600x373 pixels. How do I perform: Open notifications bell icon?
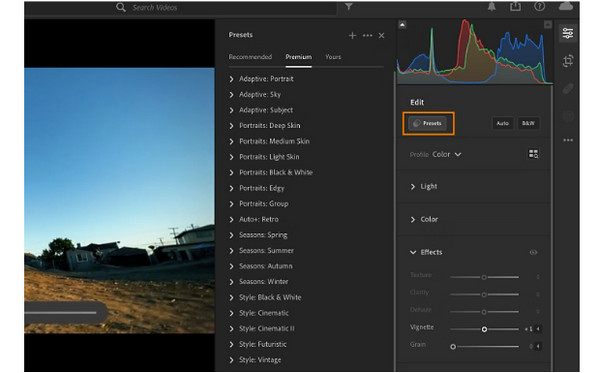(x=492, y=7)
